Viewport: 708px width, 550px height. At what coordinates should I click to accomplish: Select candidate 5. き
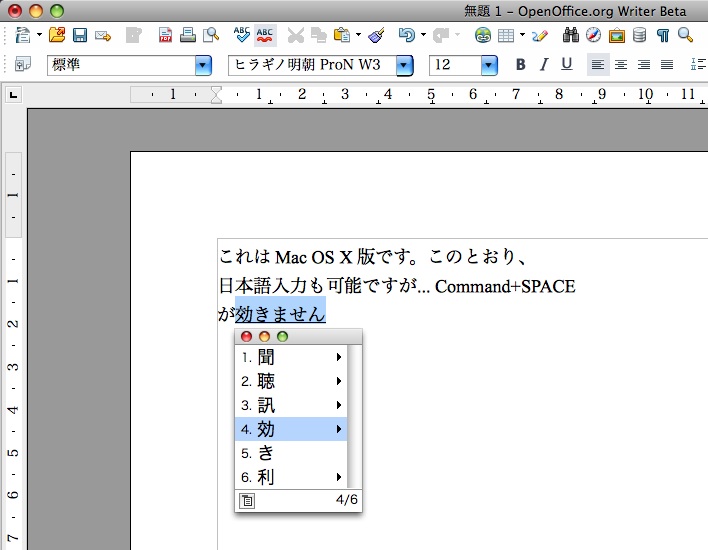[291, 453]
